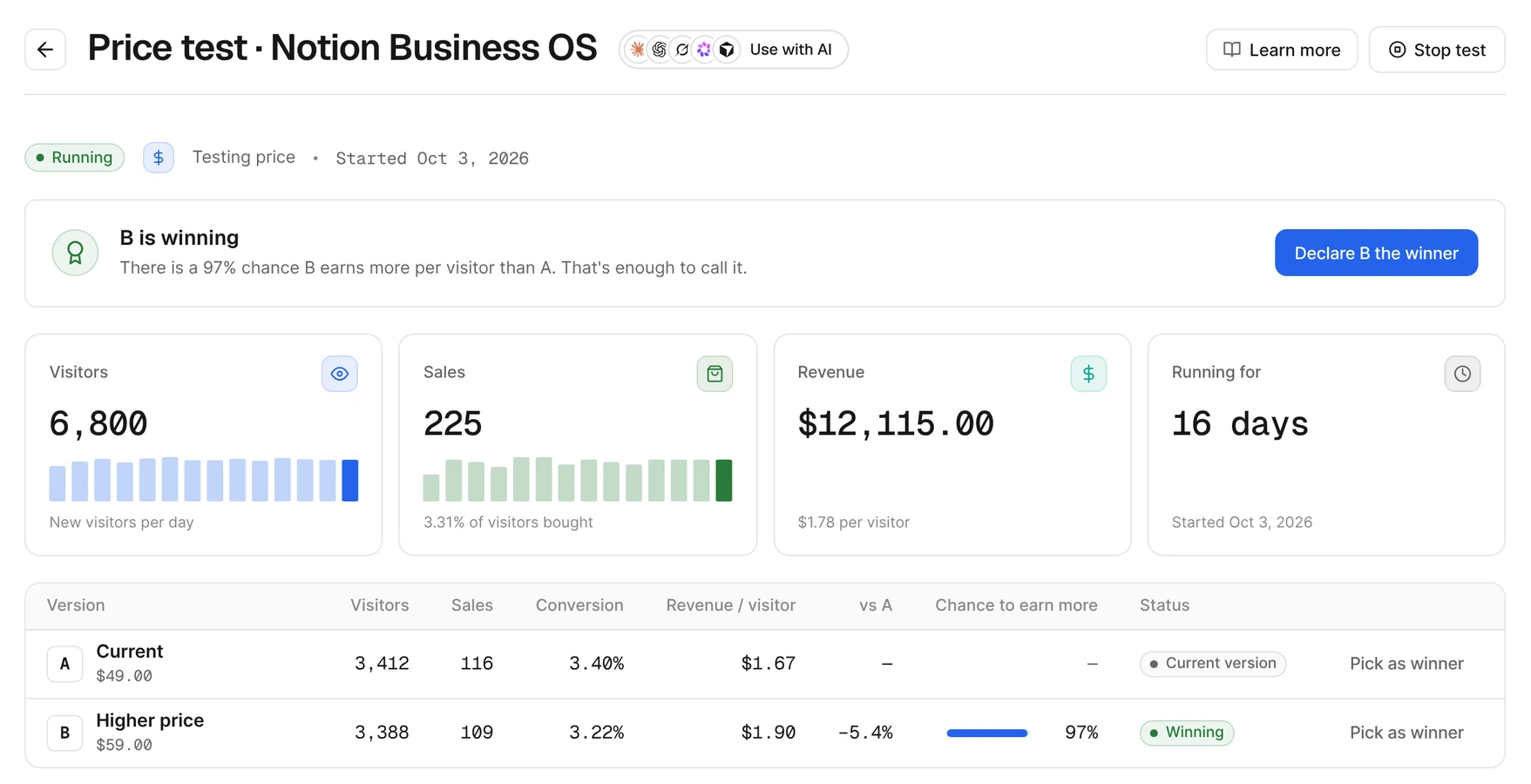This screenshot has height=784, width=1531.
Task: Declare B the winner
Action: (x=1376, y=253)
